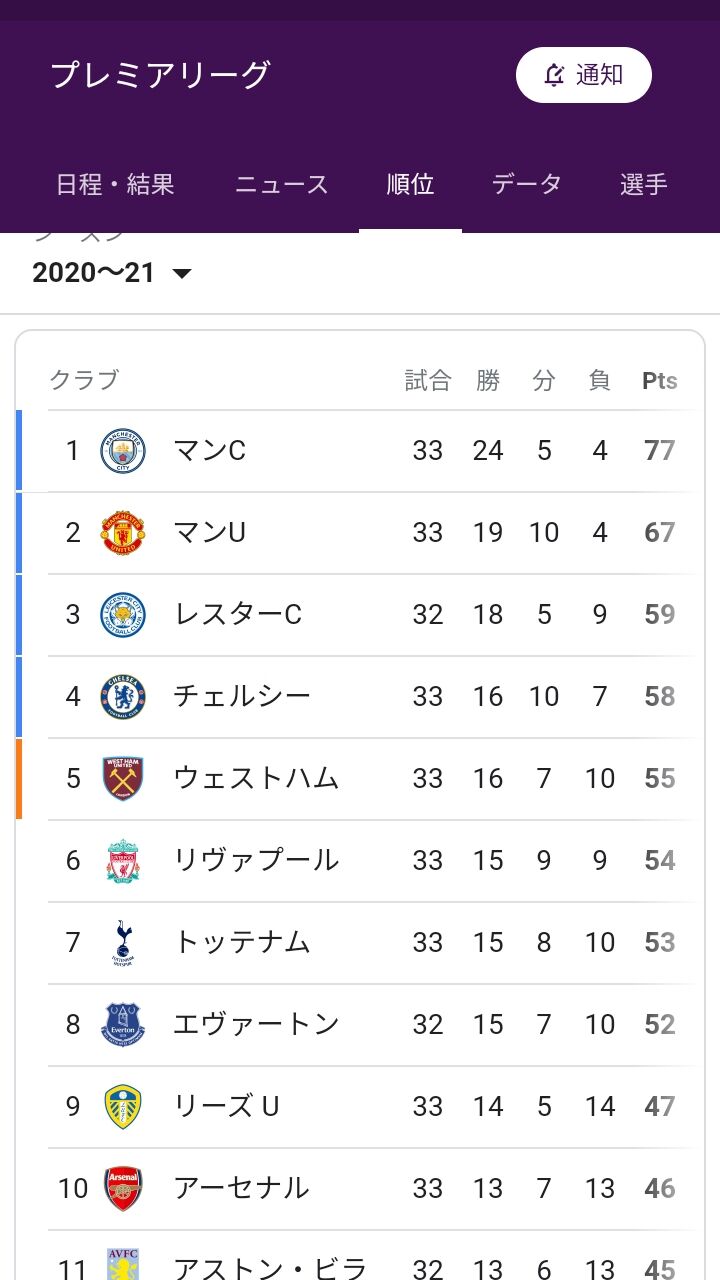This screenshot has width=720, height=1280.
Task: Open the 2020〜21 season dropdown
Action: (112, 273)
